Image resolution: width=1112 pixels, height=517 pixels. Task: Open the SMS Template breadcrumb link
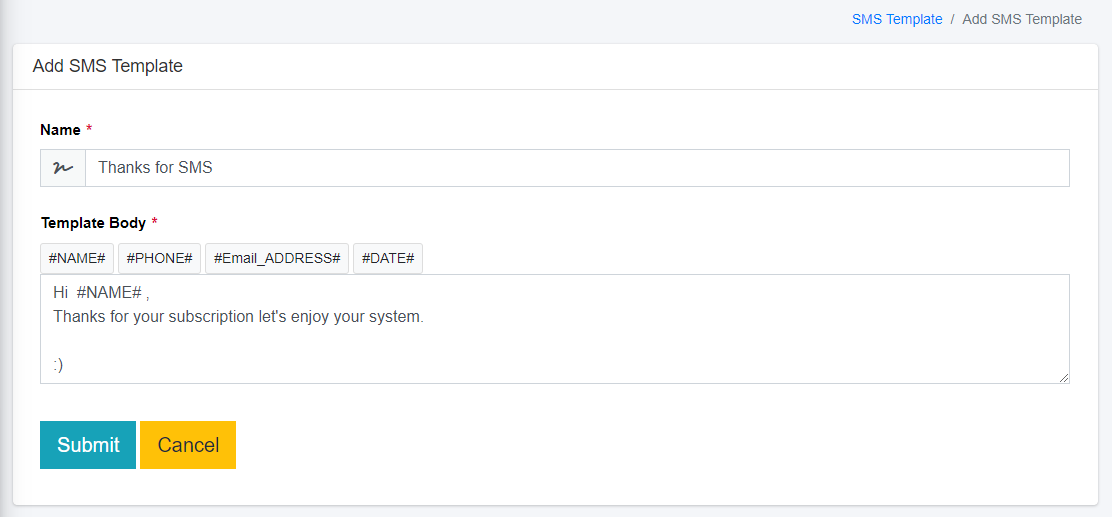point(896,19)
